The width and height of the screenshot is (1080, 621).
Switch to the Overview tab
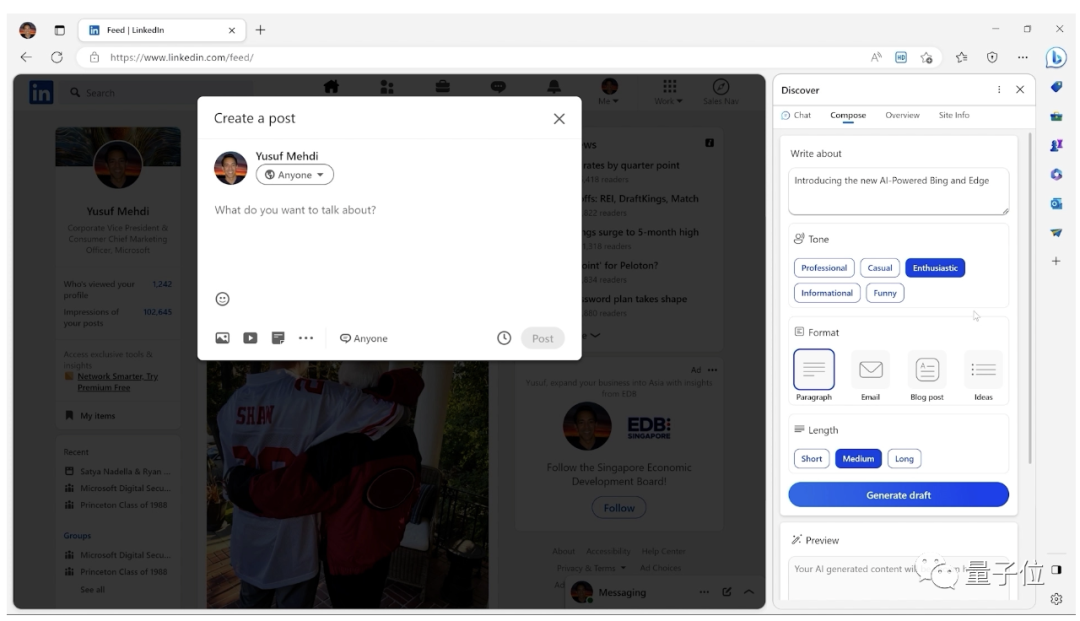pyautogui.click(x=902, y=115)
